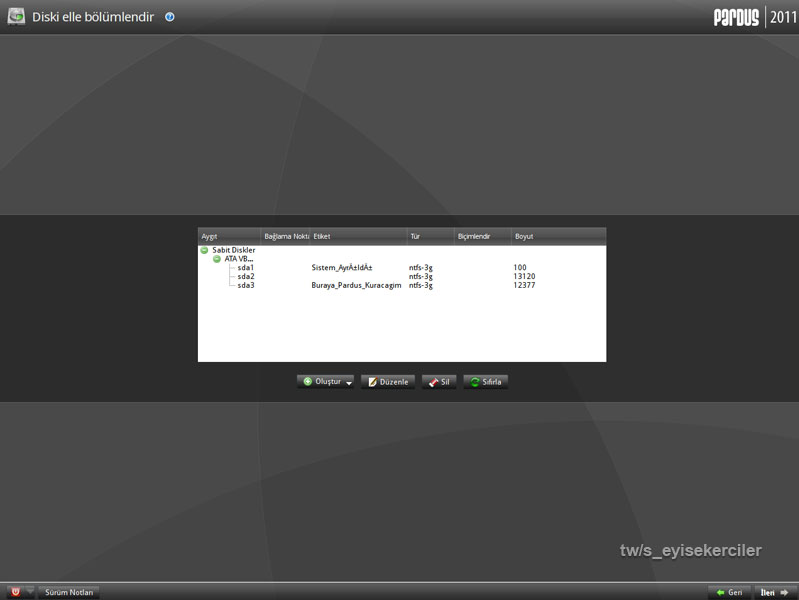Click the Tür column header

(x=431, y=237)
